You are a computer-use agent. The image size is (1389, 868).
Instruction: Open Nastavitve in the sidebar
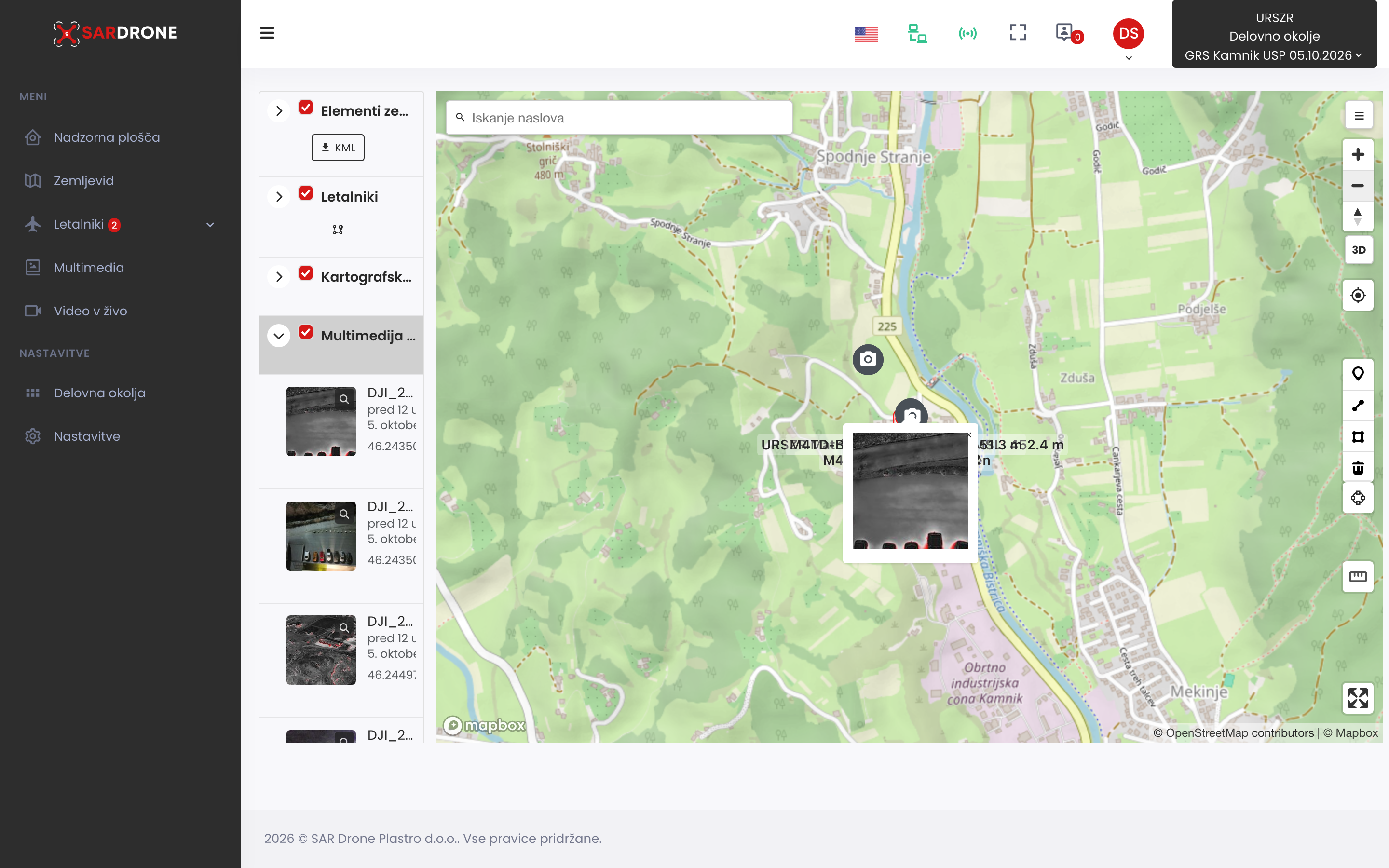click(87, 436)
